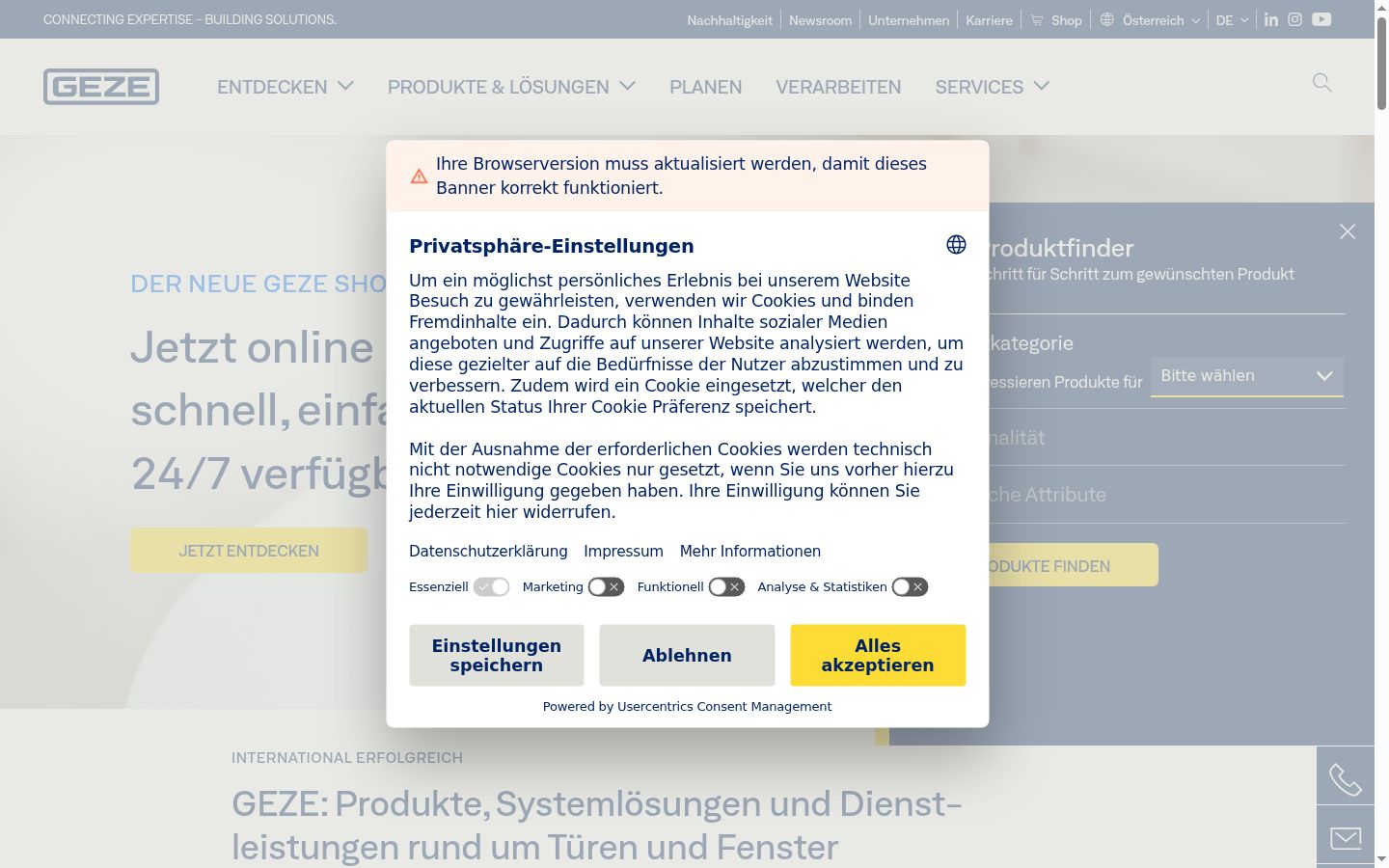Click the globe icon beside Österreich
Screen dimensions: 1389x868
tap(1107, 20)
